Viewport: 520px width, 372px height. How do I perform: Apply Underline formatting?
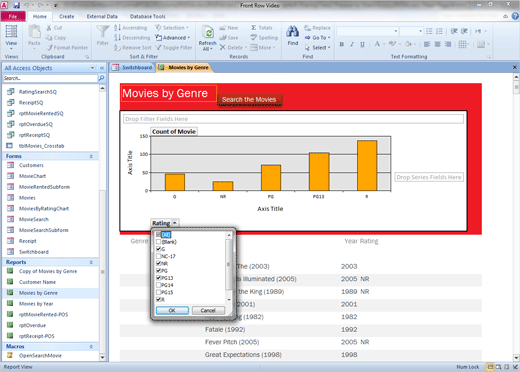[x=362, y=44]
